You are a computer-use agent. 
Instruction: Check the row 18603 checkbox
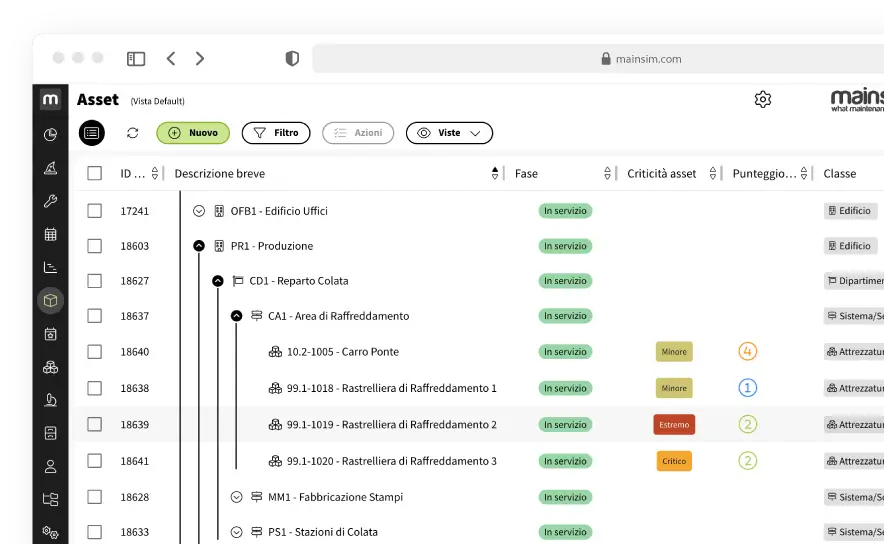point(95,246)
